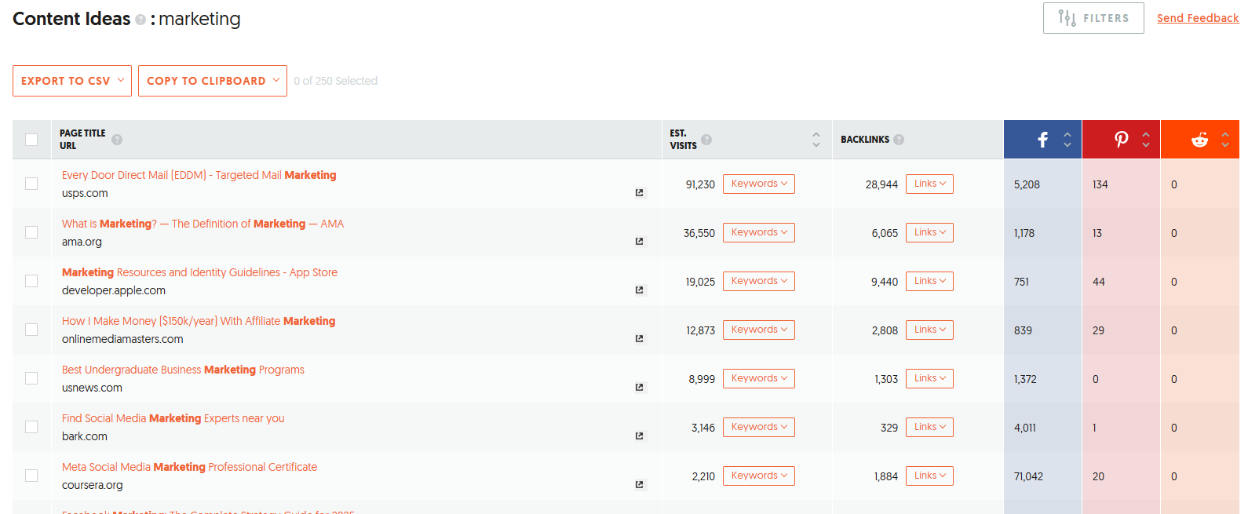Image resolution: width=1248 pixels, height=514 pixels.
Task: Expand Export to CSV dropdown
Action: tap(72, 81)
